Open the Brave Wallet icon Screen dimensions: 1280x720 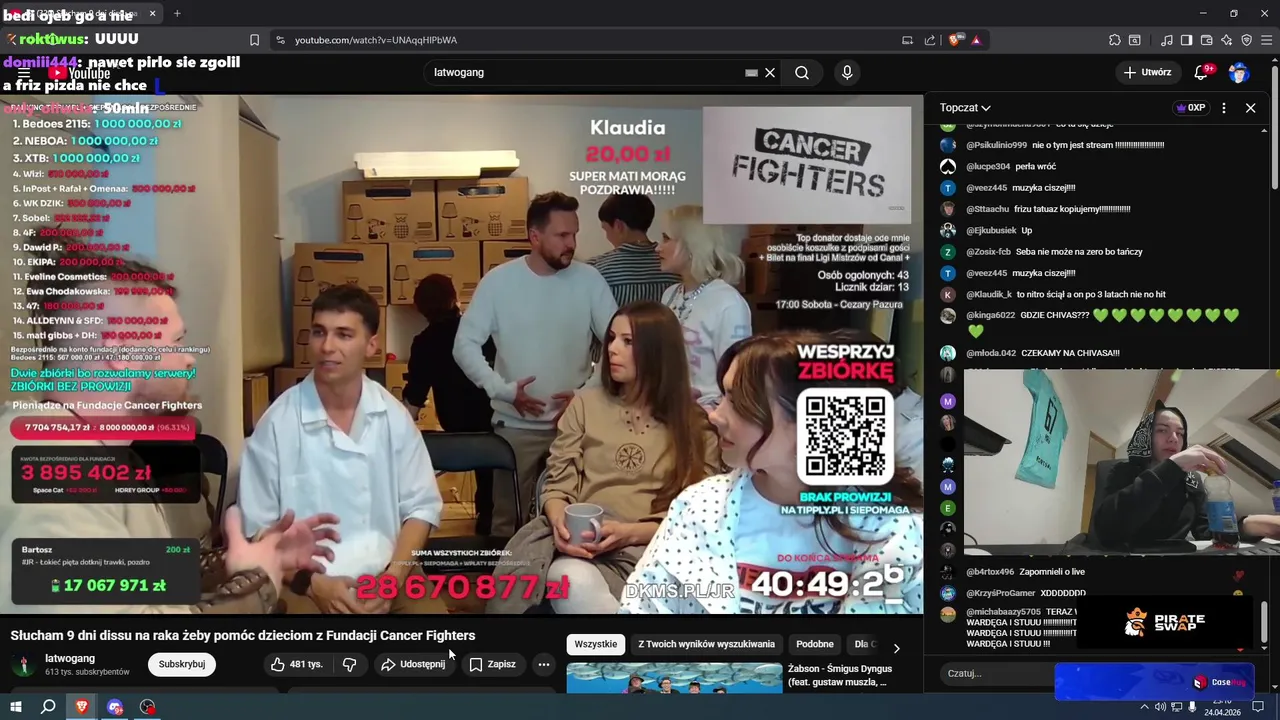point(1206,40)
